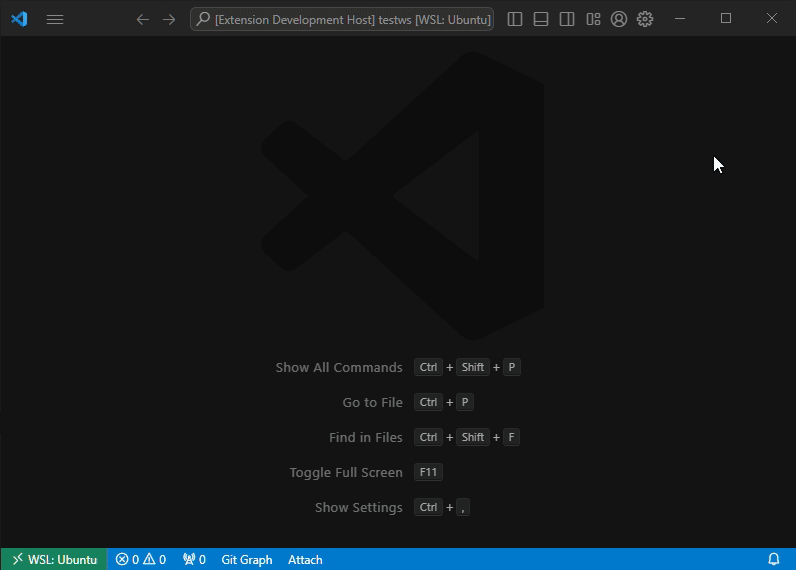Open the errors and warnings problems indicator
This screenshot has height=570, width=796.
pyautogui.click(x=141, y=559)
